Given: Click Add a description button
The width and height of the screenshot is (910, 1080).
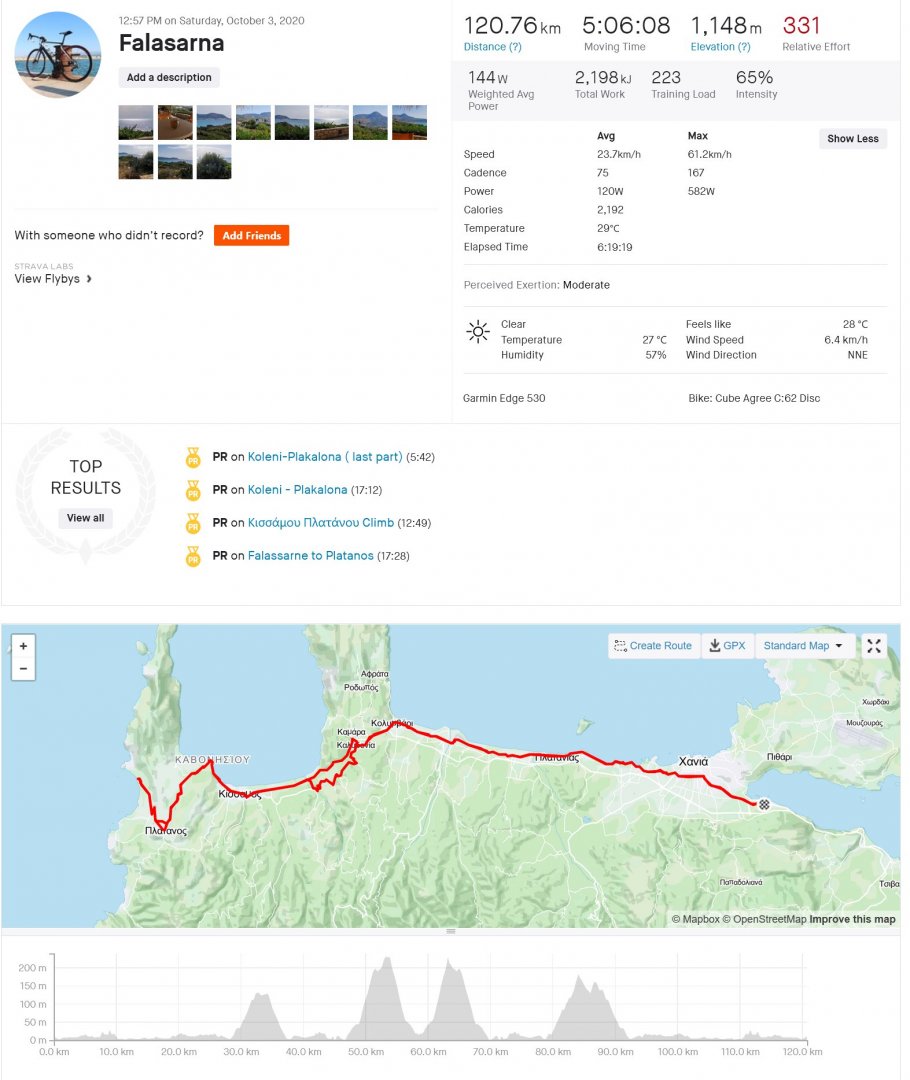Looking at the screenshot, I should [169, 78].
